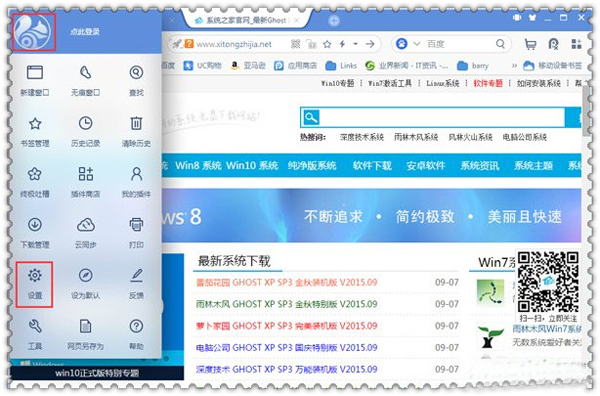This screenshot has width=600, height=396.
Task: Open help (帮助) question icon
Action: pyautogui.click(x=136, y=334)
